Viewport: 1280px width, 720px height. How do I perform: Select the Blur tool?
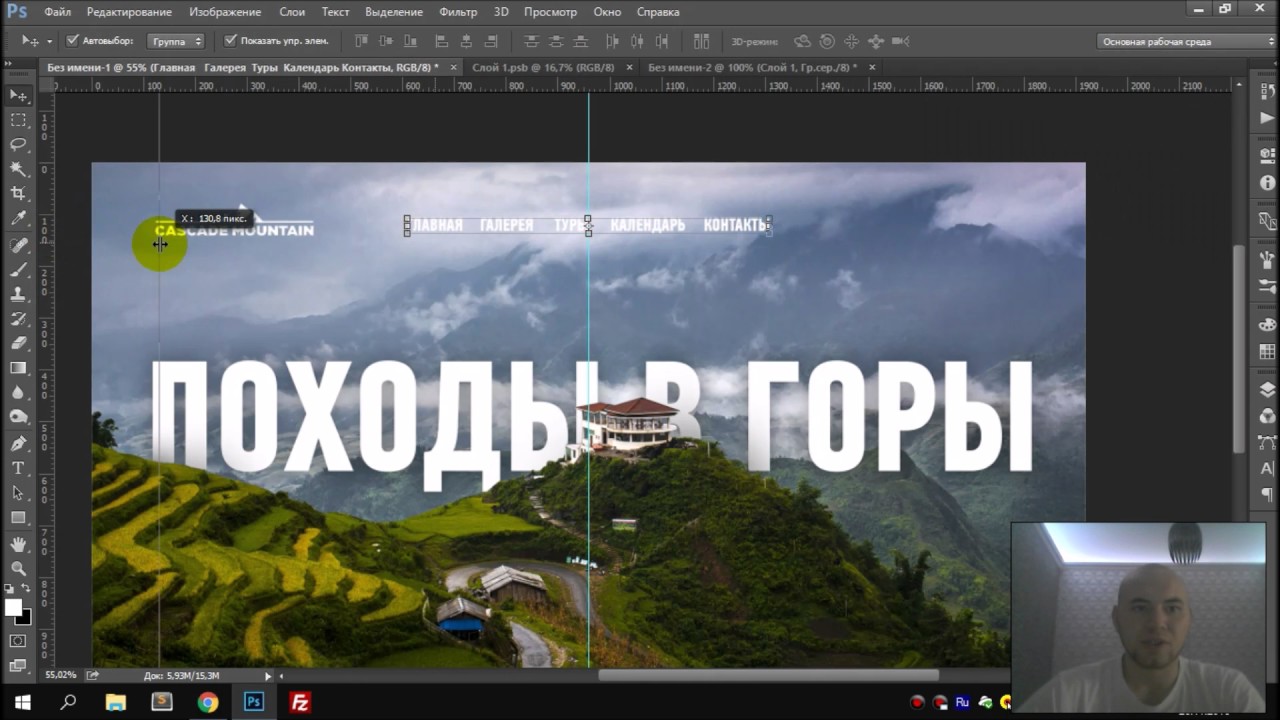click(18, 393)
